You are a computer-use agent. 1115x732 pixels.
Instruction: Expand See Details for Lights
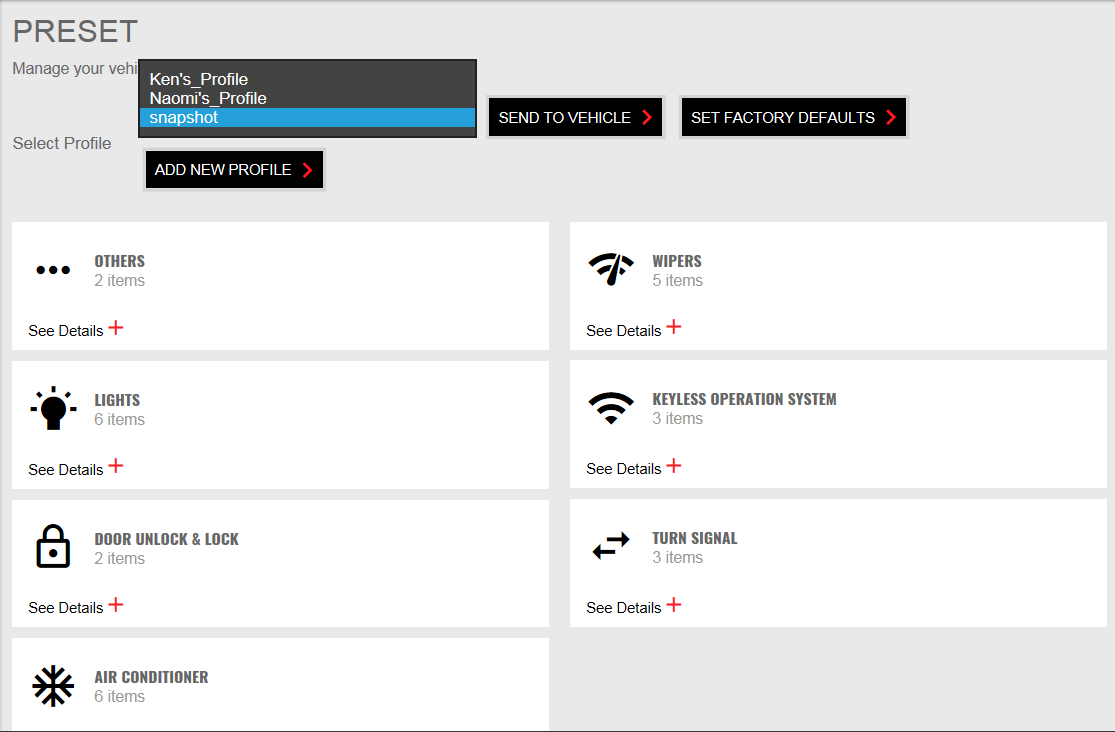point(116,466)
